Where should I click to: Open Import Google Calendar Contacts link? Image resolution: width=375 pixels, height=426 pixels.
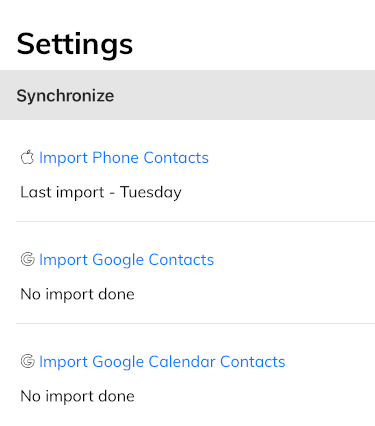click(x=162, y=362)
